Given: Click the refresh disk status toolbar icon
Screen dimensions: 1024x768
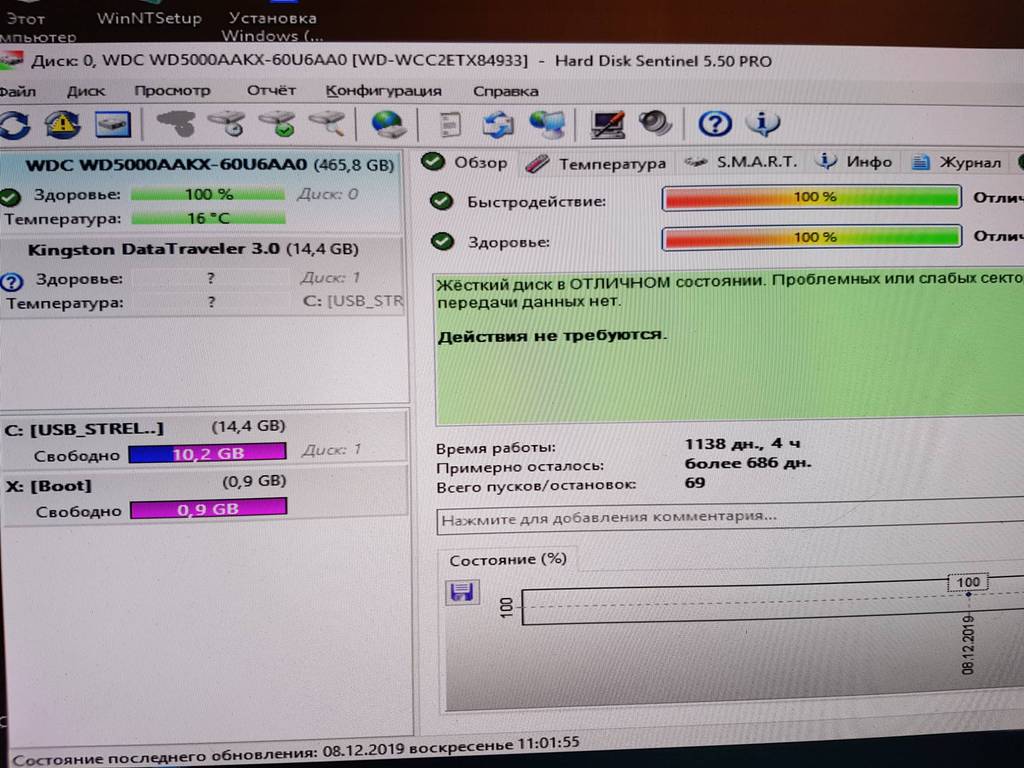Looking at the screenshot, I should 14,124.
